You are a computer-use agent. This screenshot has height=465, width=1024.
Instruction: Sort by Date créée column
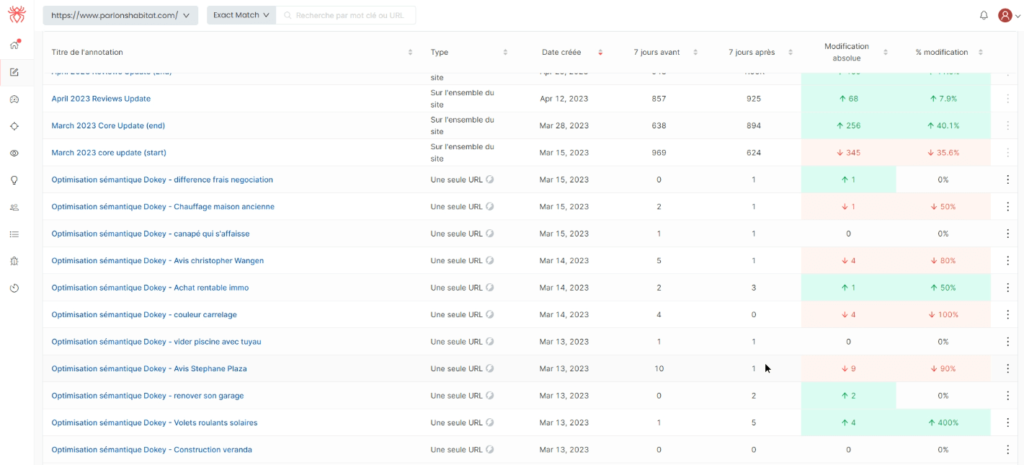point(601,52)
